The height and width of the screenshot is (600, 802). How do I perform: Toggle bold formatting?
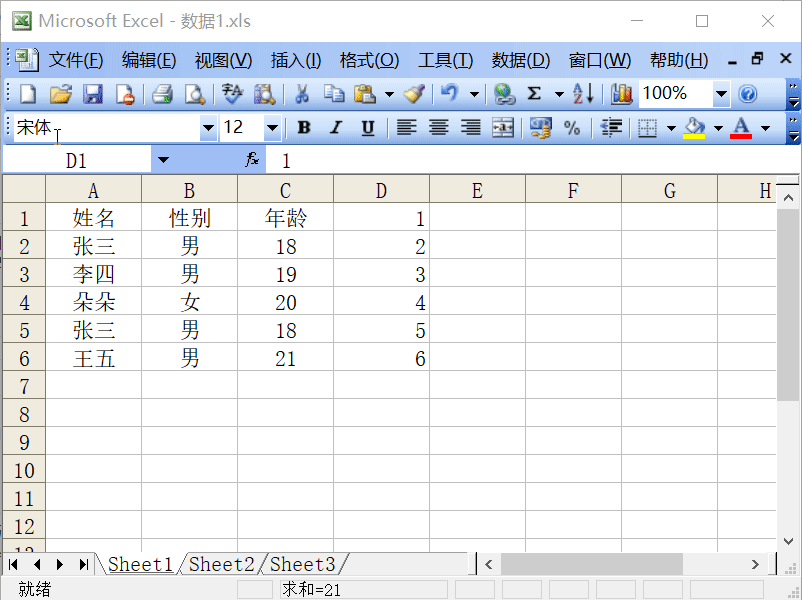pos(303,128)
